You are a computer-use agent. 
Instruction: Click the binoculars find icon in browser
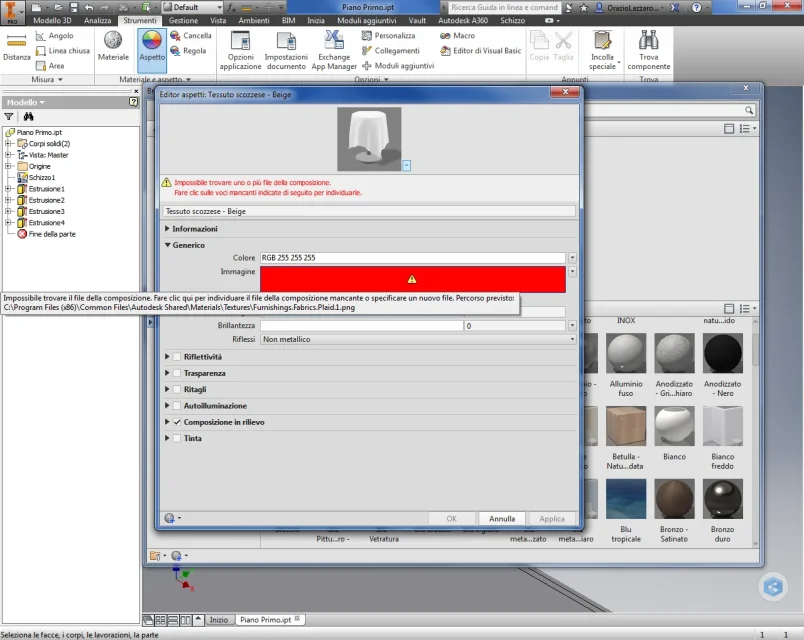[x=28, y=117]
